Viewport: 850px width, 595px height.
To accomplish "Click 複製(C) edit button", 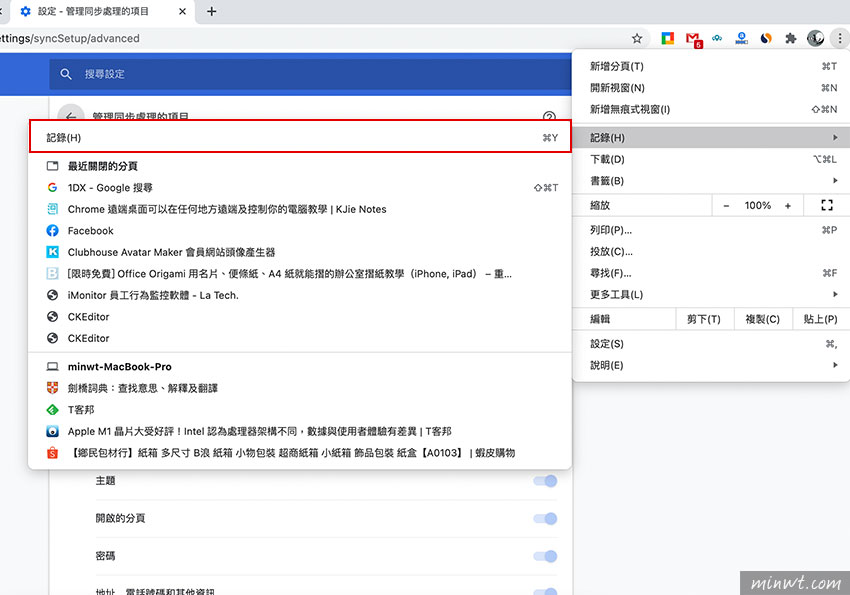I will pos(763,319).
